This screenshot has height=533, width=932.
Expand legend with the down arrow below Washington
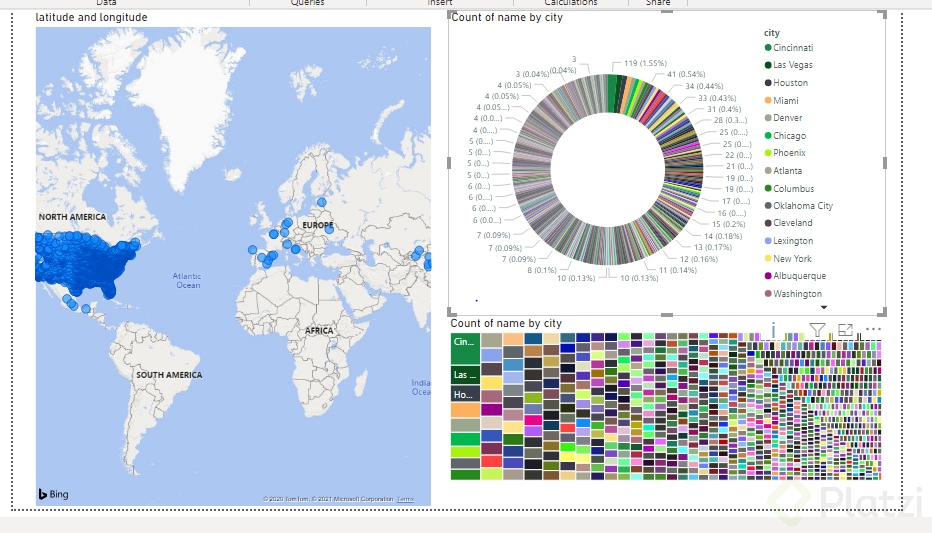coord(824,307)
